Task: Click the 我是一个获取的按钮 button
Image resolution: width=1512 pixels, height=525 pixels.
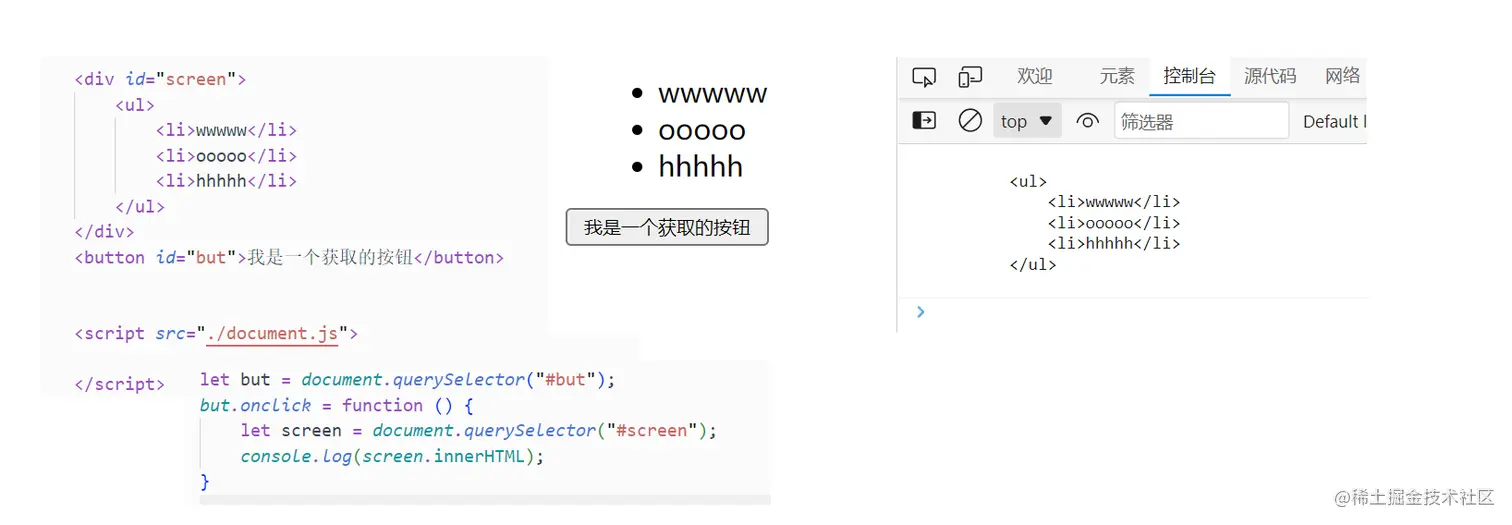Action: [667, 227]
